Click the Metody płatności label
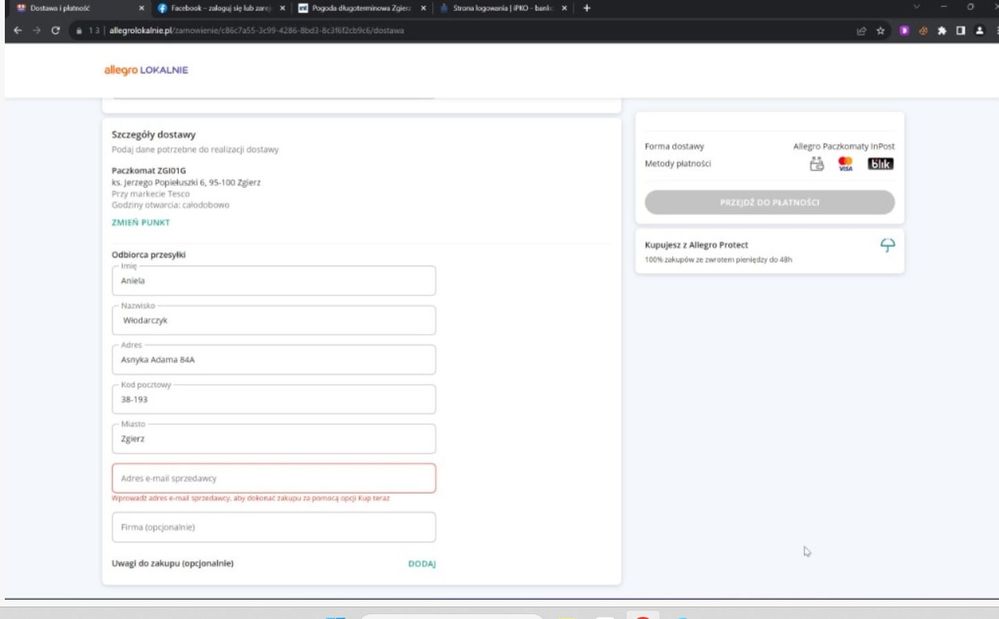The image size is (999, 619). tap(677, 164)
